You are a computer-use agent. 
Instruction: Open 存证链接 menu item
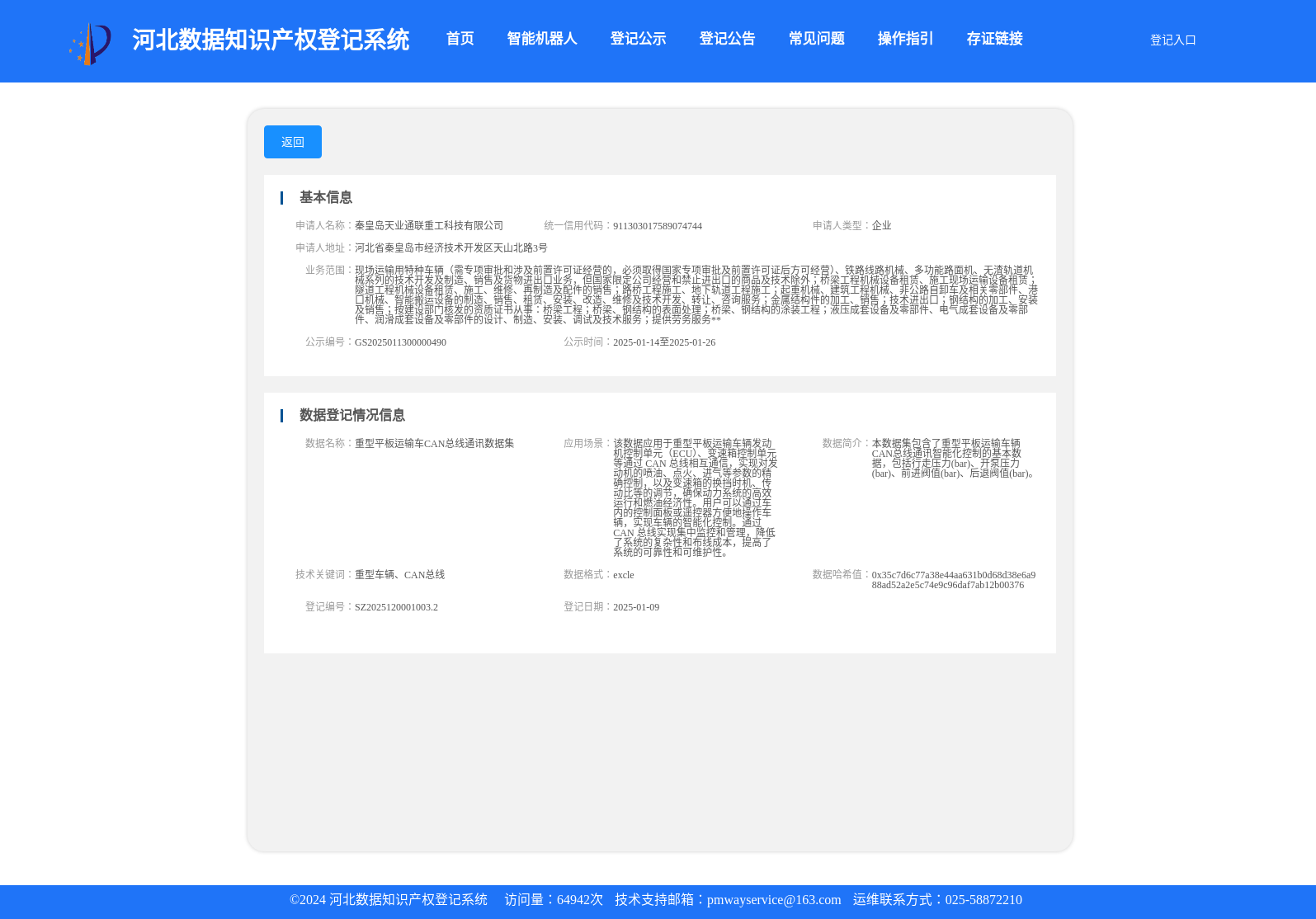click(994, 39)
